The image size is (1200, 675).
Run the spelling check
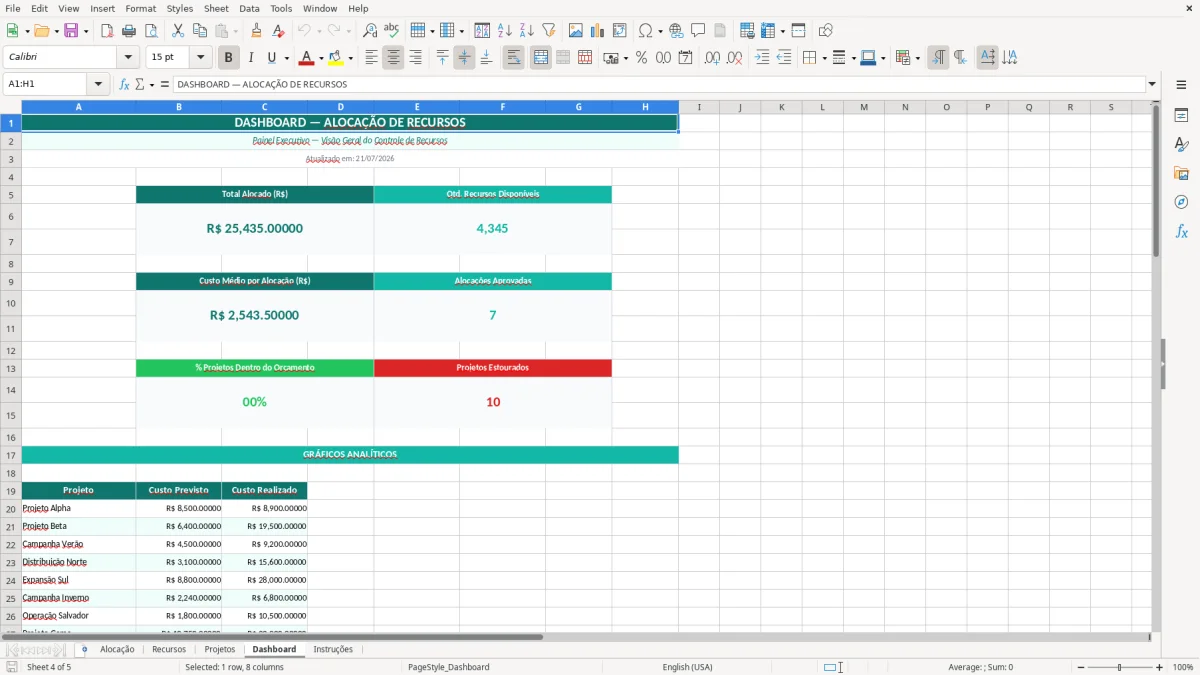click(x=392, y=31)
